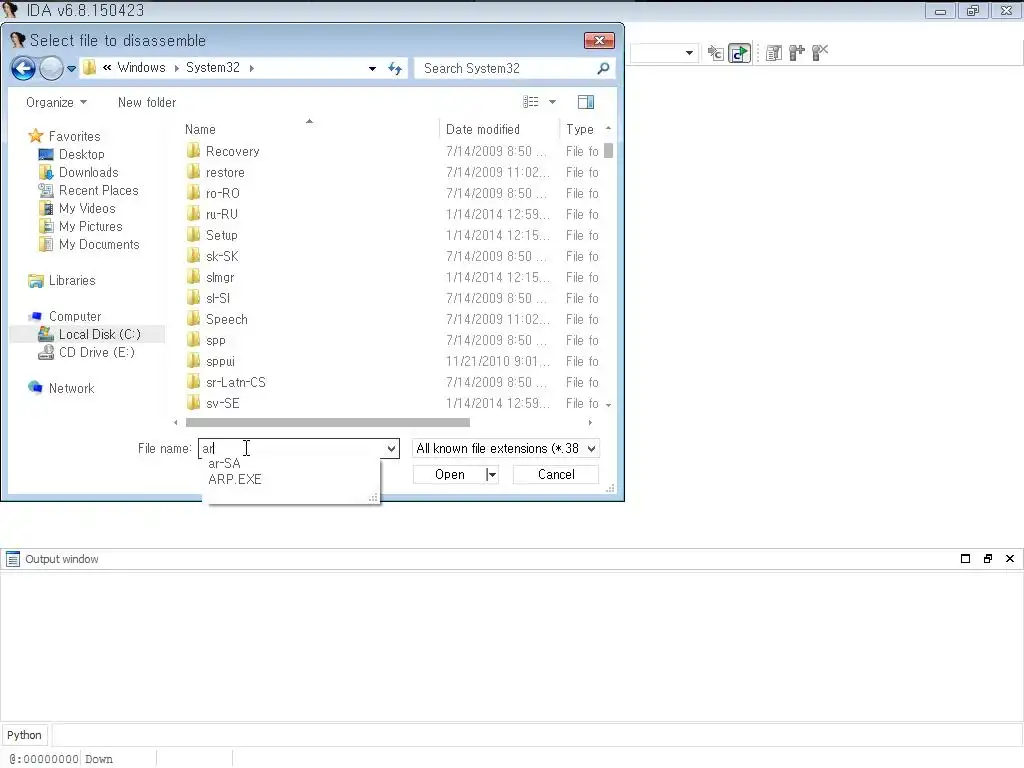Sort by Type column header
The image size is (1024, 768).
click(580, 129)
